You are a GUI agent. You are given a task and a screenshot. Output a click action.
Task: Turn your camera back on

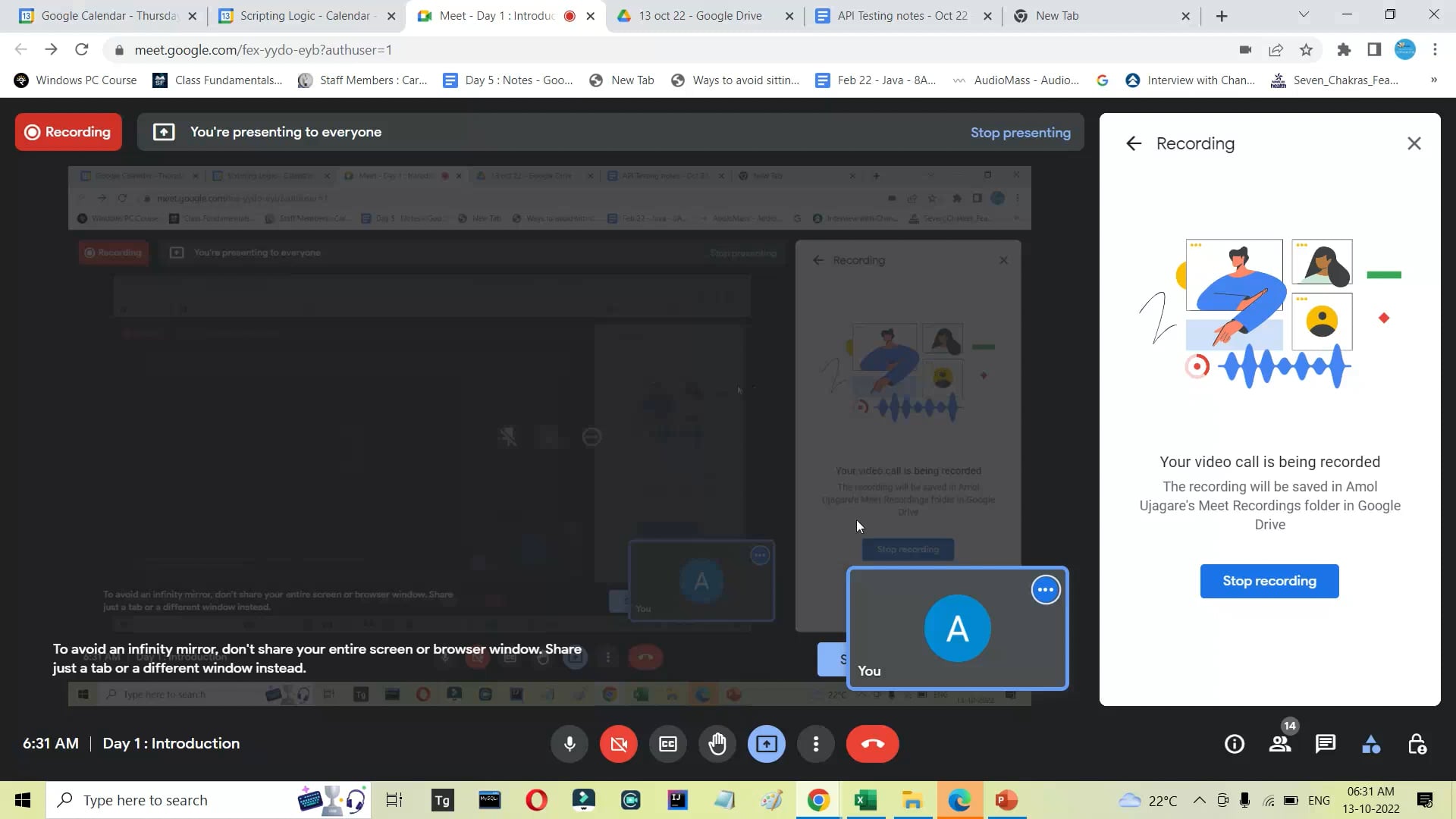tap(618, 744)
